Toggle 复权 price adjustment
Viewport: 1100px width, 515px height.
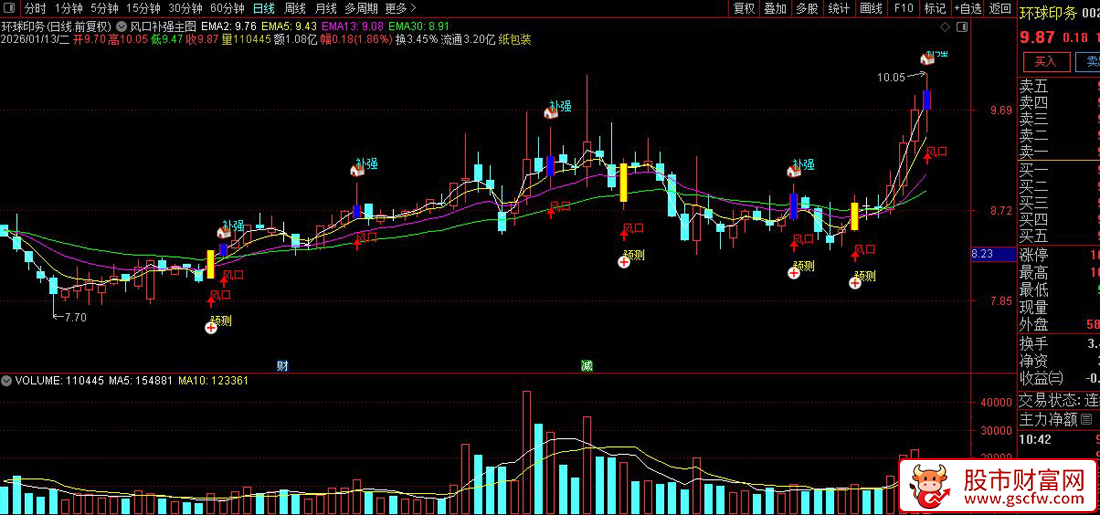[x=744, y=8]
